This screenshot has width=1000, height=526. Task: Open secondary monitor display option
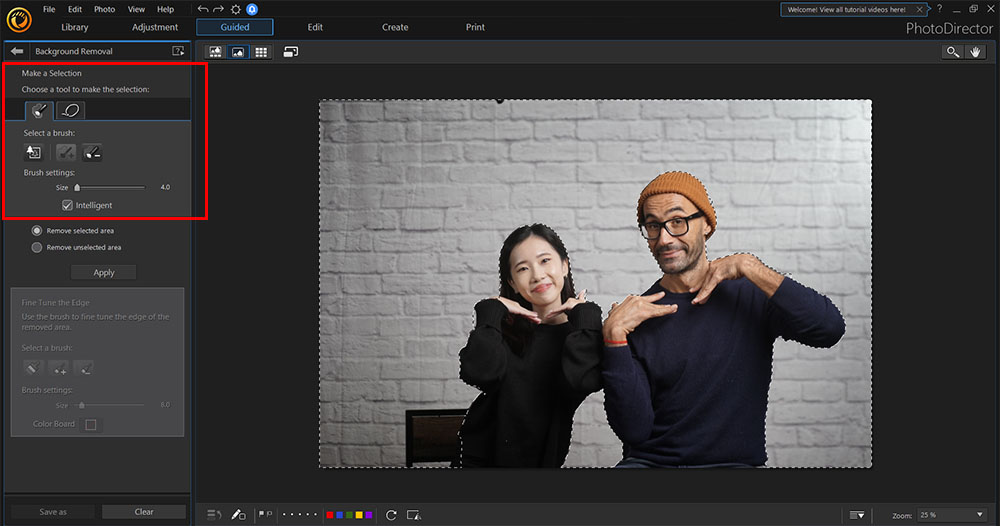click(x=291, y=52)
